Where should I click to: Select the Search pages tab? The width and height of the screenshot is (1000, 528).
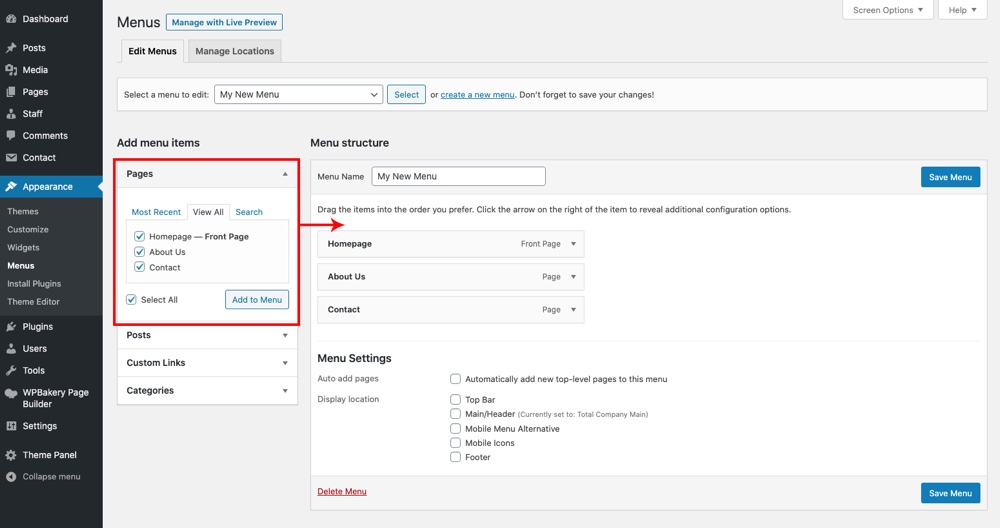(x=249, y=212)
